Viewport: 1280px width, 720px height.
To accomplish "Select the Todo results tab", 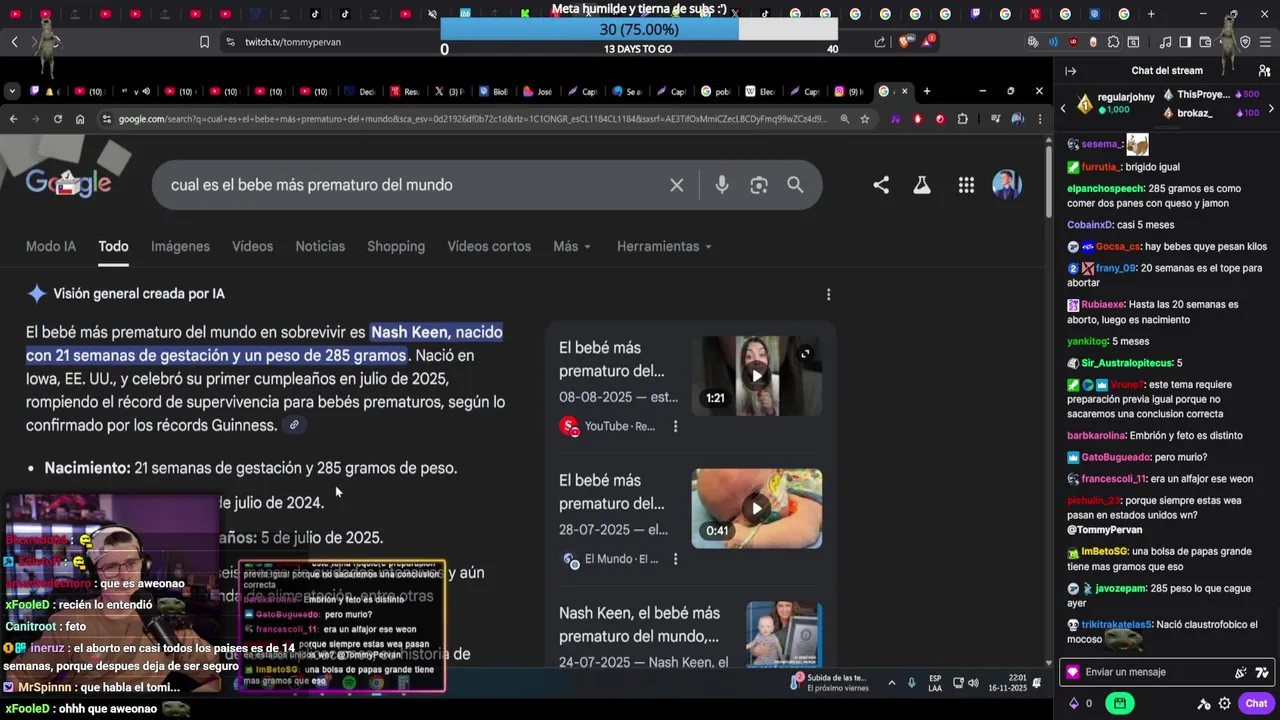I will 113,246.
